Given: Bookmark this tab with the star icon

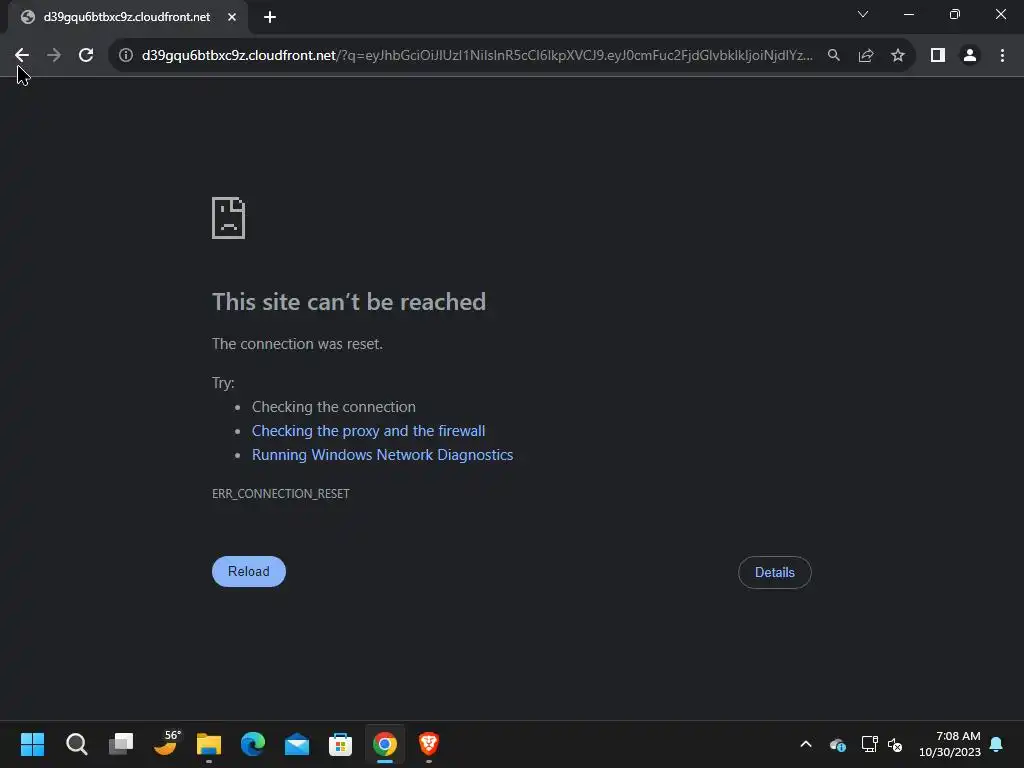Looking at the screenshot, I should coord(898,56).
